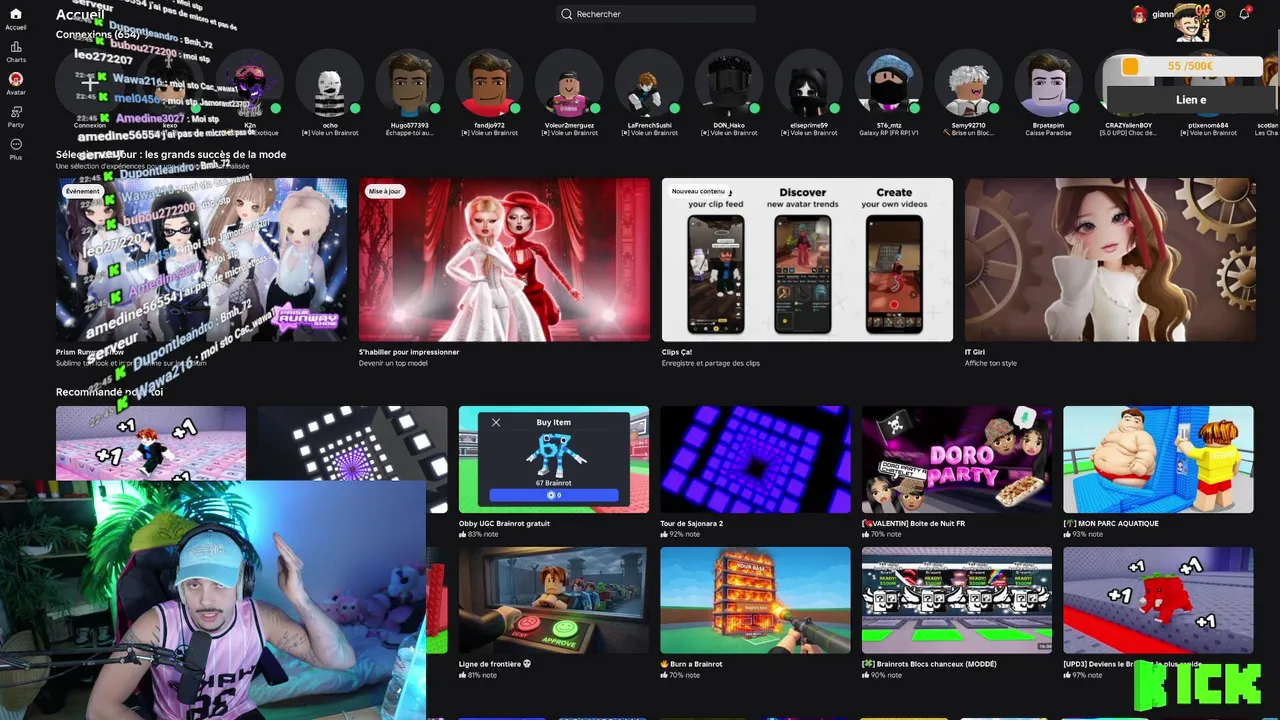Screen dimensions: 1280x720
Task: Open the Ligne de frontière thumbnail
Action: click(553, 600)
